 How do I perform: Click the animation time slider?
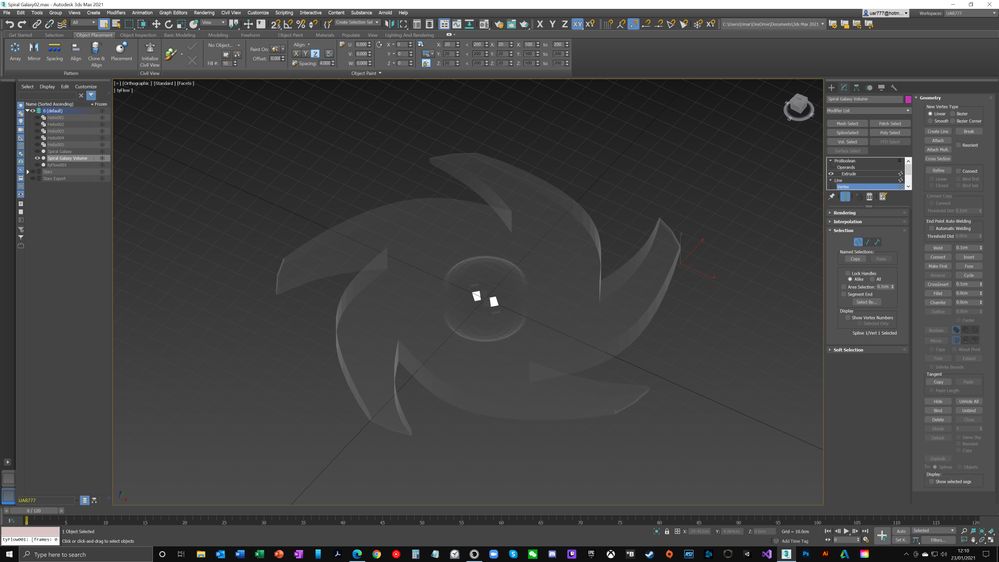(x=34, y=510)
